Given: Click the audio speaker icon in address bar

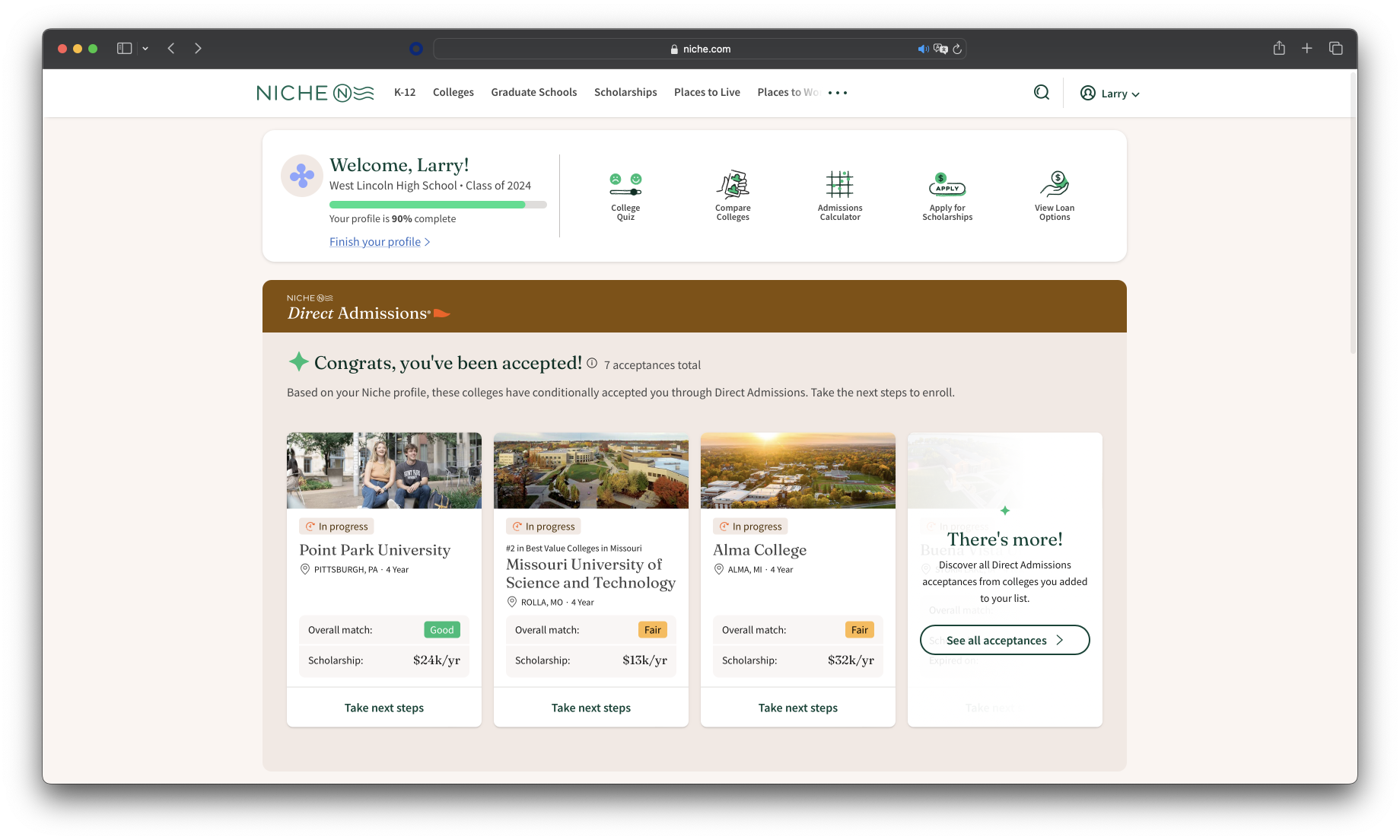Looking at the screenshot, I should [x=923, y=49].
